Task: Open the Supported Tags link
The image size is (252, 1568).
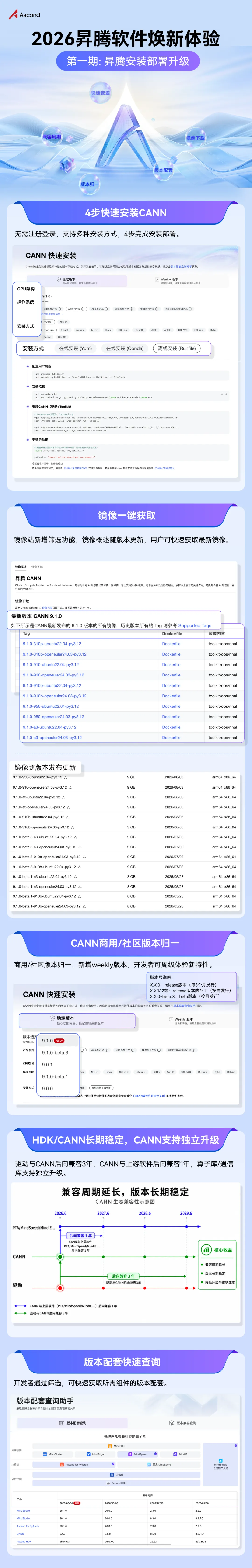Action: pyautogui.click(x=194, y=625)
